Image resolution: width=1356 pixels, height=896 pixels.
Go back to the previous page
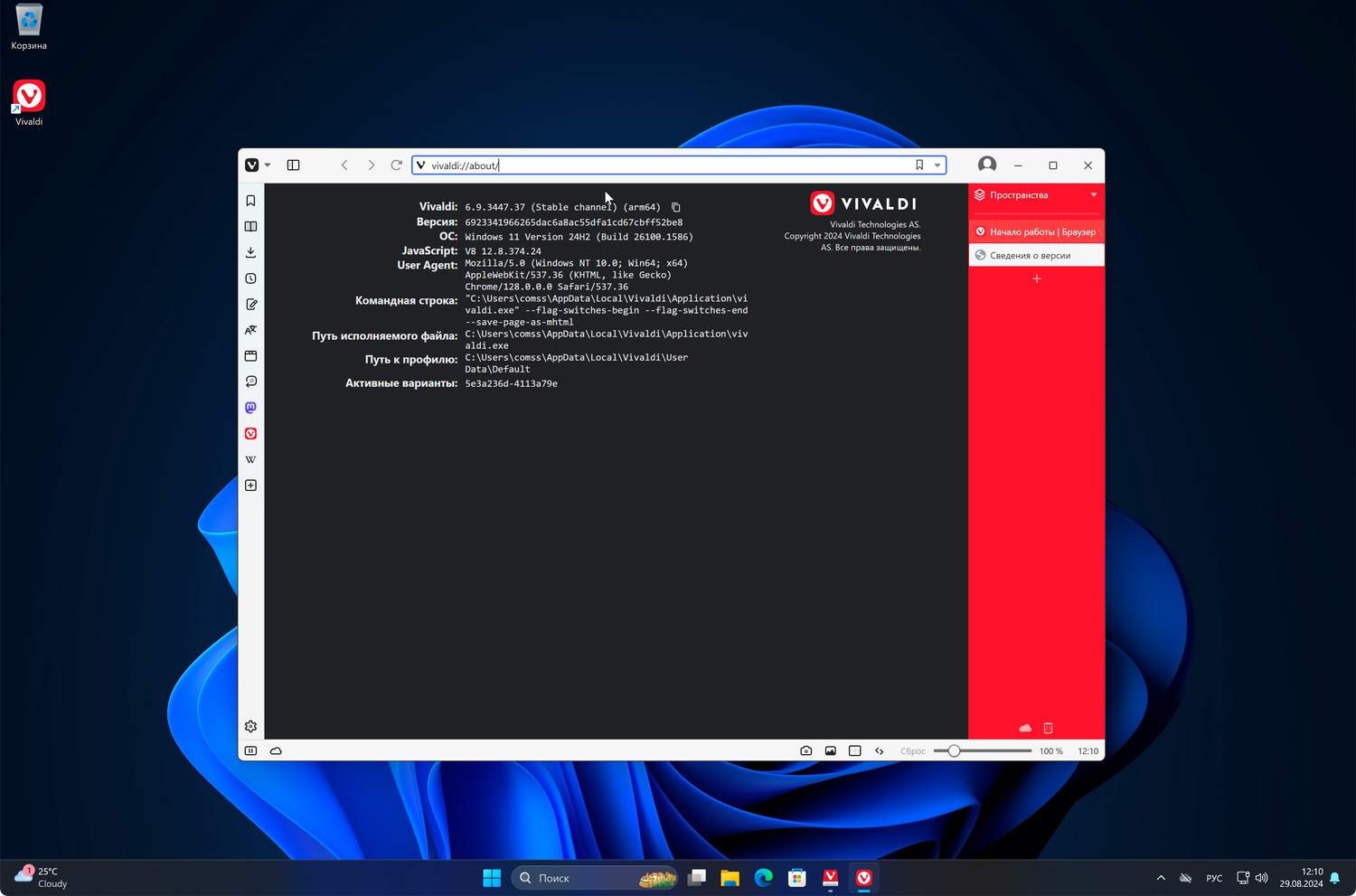[x=344, y=165]
